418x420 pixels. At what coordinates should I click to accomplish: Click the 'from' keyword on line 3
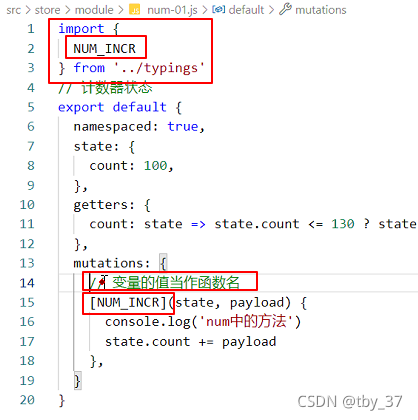[x=89, y=68]
